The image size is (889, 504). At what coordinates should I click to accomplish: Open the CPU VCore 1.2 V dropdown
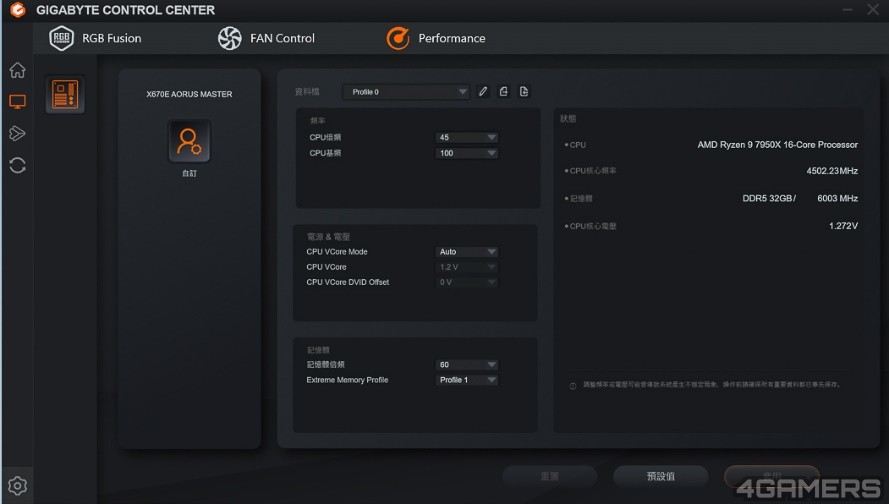pyautogui.click(x=467, y=267)
